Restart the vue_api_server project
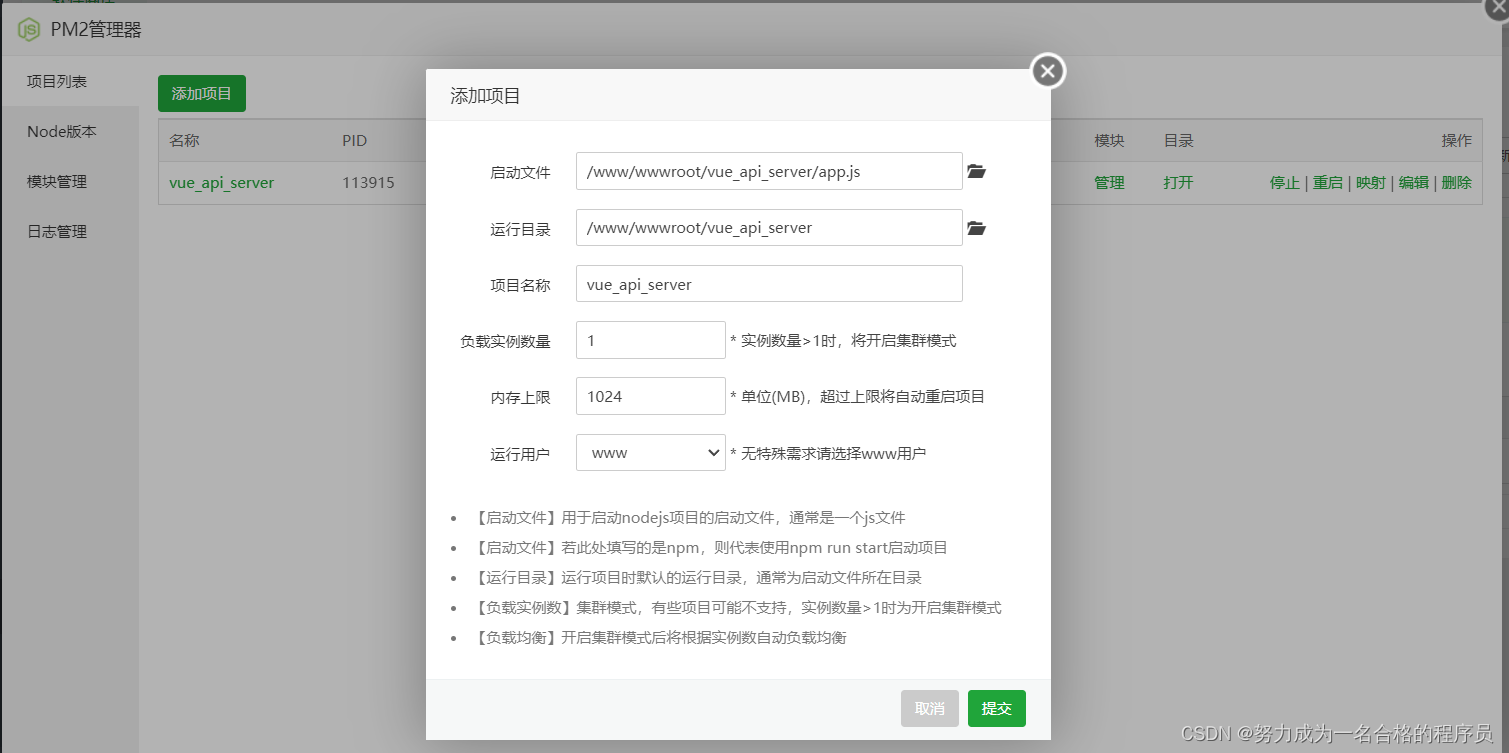This screenshot has width=1509, height=753. [1328, 183]
